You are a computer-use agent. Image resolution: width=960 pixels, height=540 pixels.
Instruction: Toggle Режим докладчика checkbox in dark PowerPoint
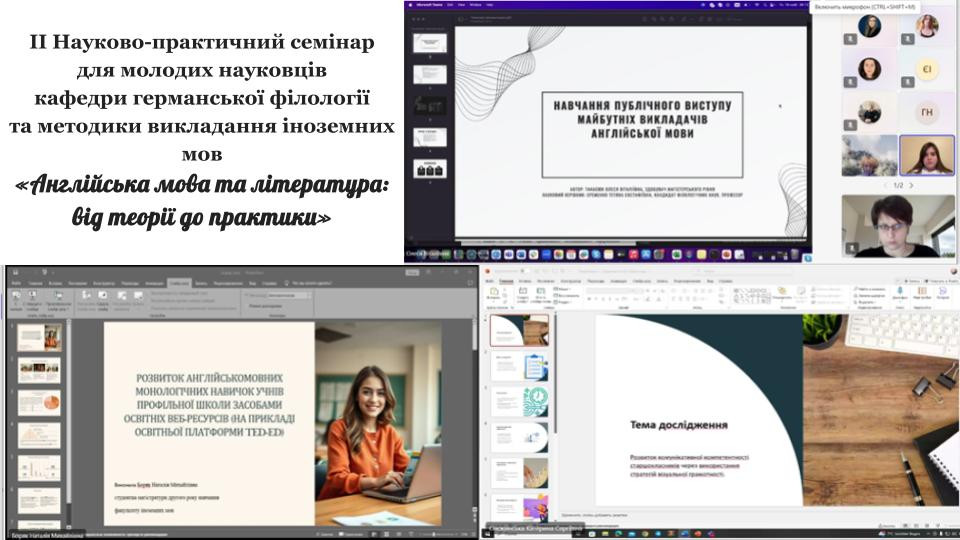pos(265,306)
